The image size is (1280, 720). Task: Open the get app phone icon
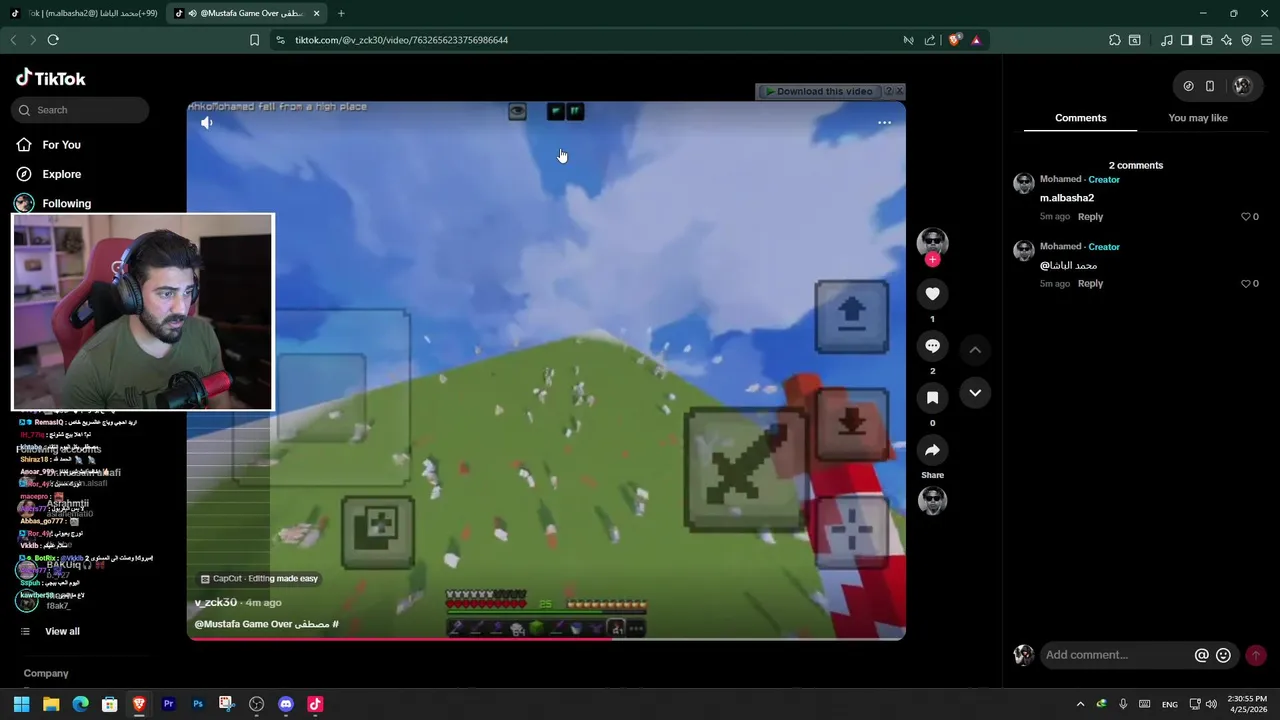[1210, 86]
